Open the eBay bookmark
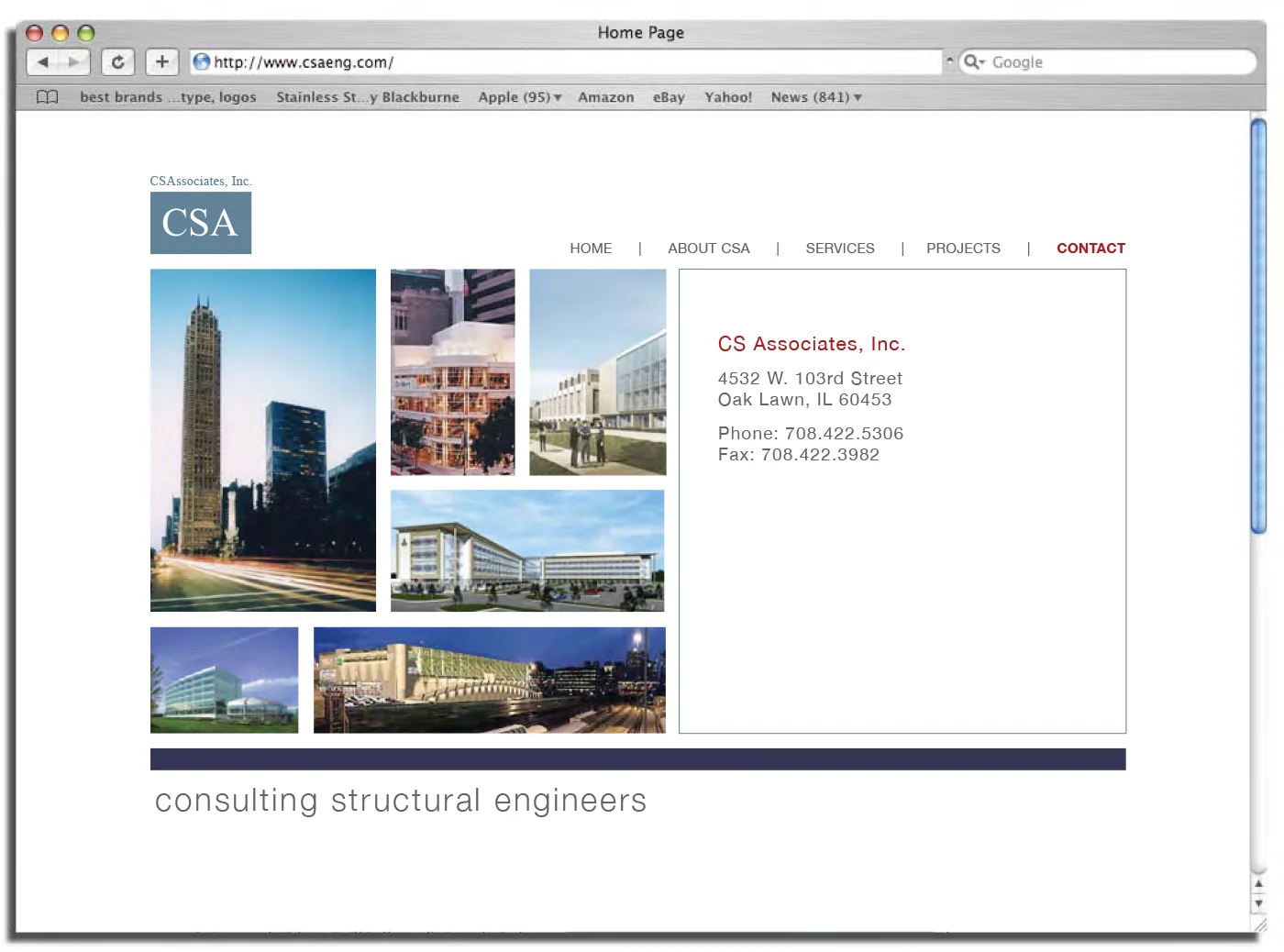The width and height of the screenshot is (1284, 952). pos(669,97)
